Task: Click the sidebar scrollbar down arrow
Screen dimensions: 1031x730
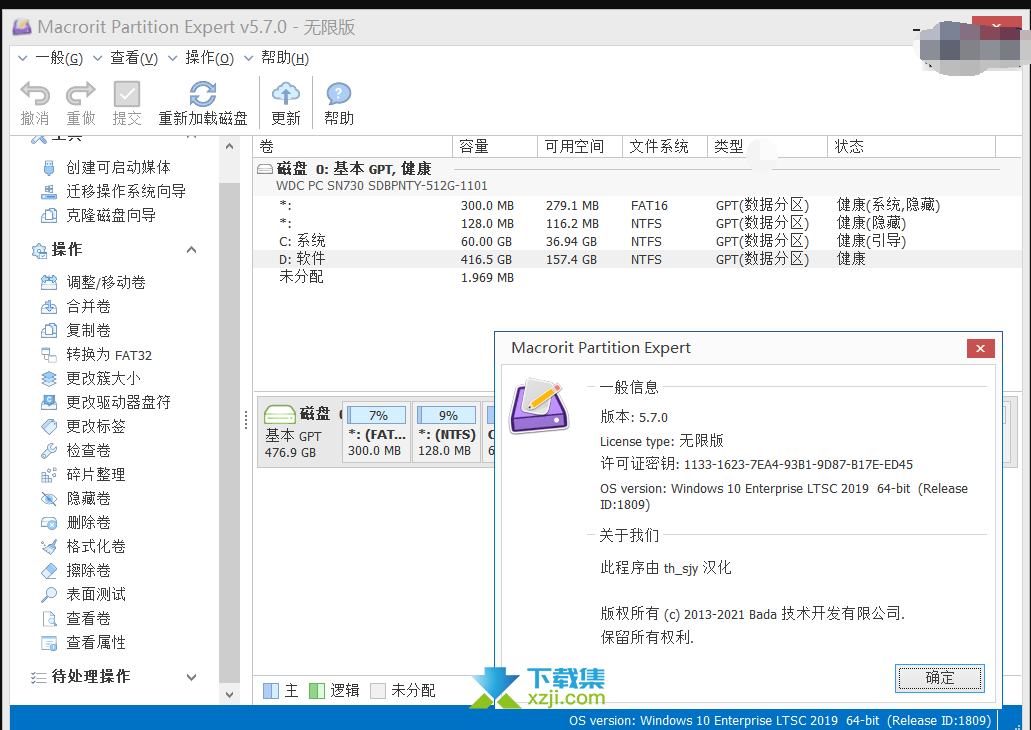Action: [x=229, y=694]
